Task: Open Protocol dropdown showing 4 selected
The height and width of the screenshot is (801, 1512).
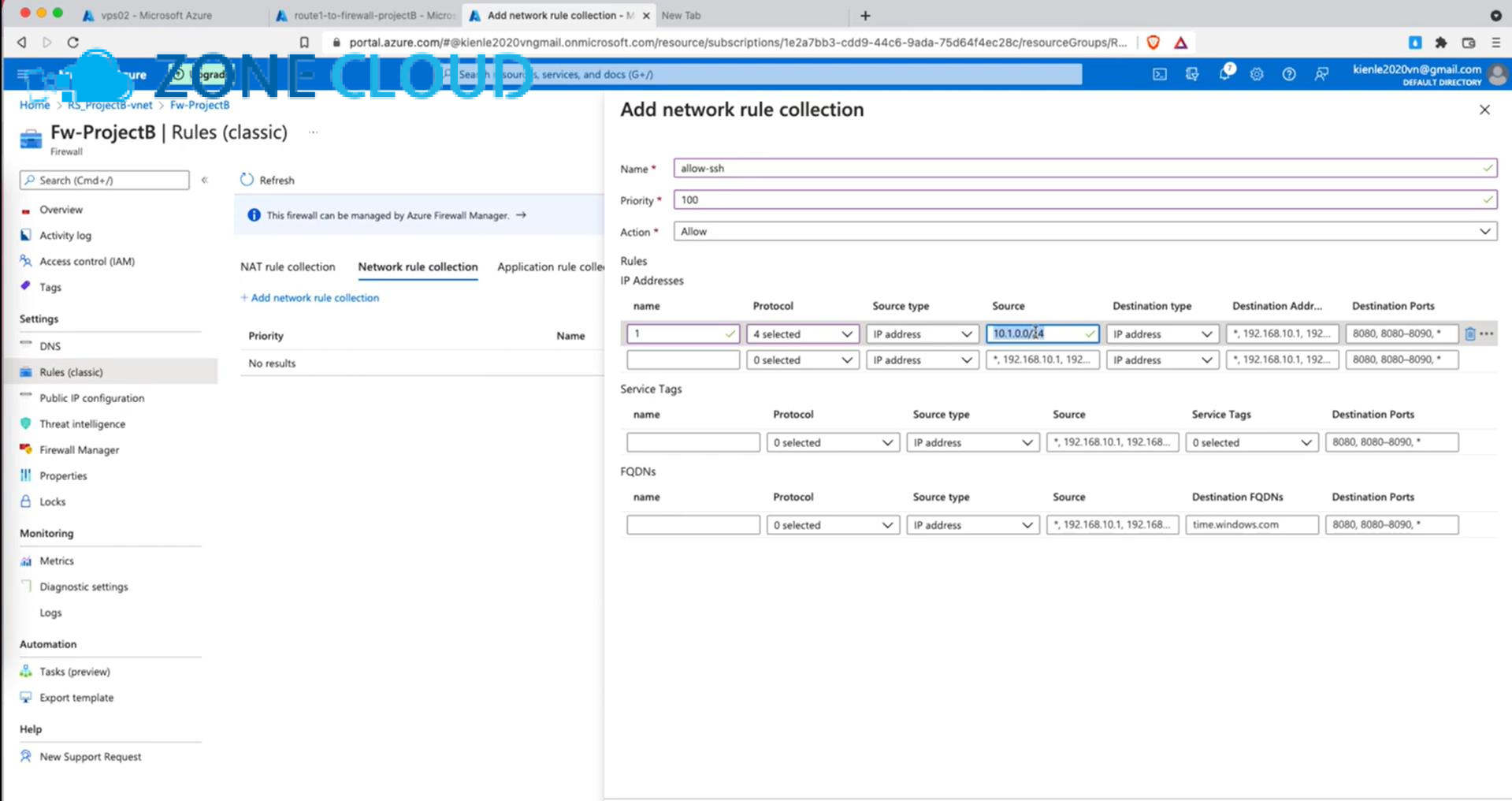Action: [802, 334]
